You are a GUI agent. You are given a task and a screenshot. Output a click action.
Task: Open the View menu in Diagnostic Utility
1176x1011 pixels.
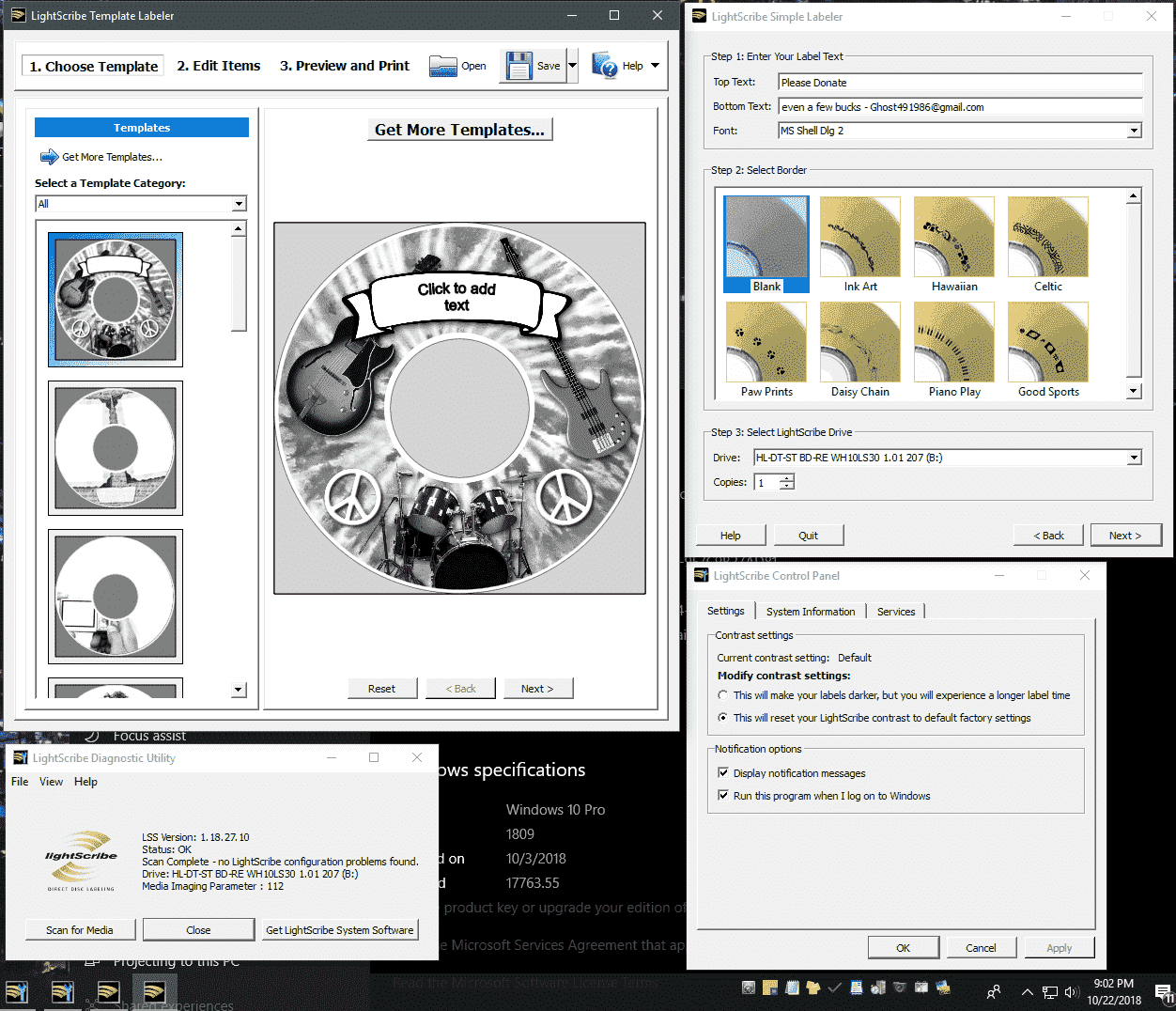(51, 782)
